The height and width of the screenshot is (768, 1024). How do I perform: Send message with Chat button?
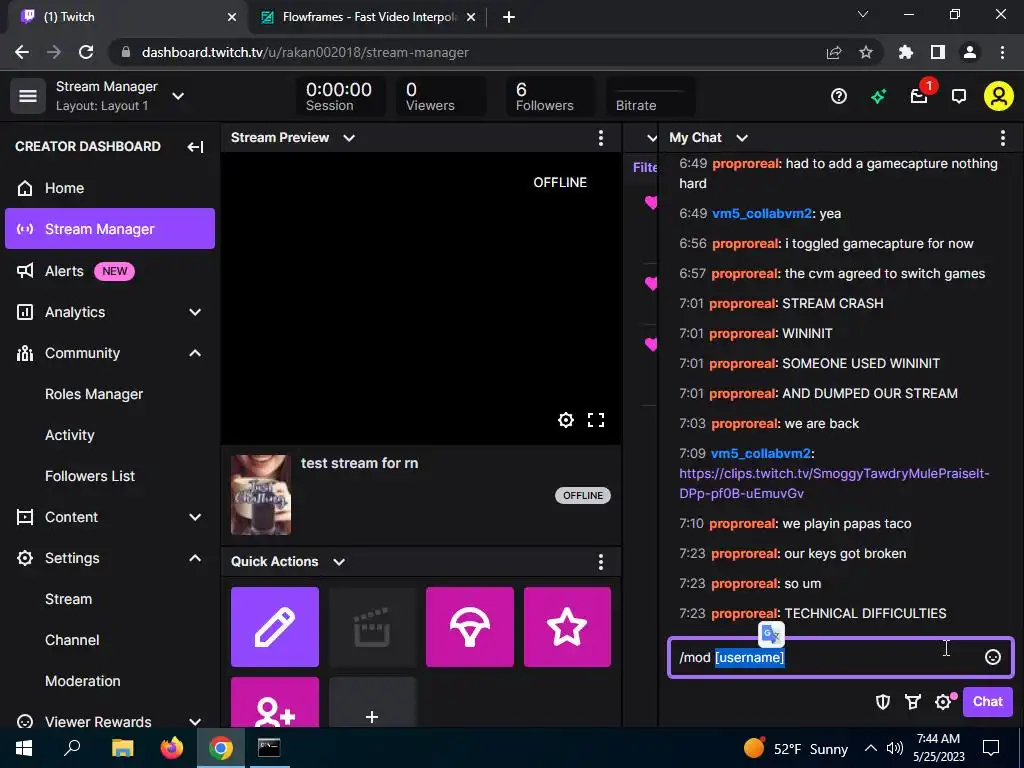pos(987,701)
